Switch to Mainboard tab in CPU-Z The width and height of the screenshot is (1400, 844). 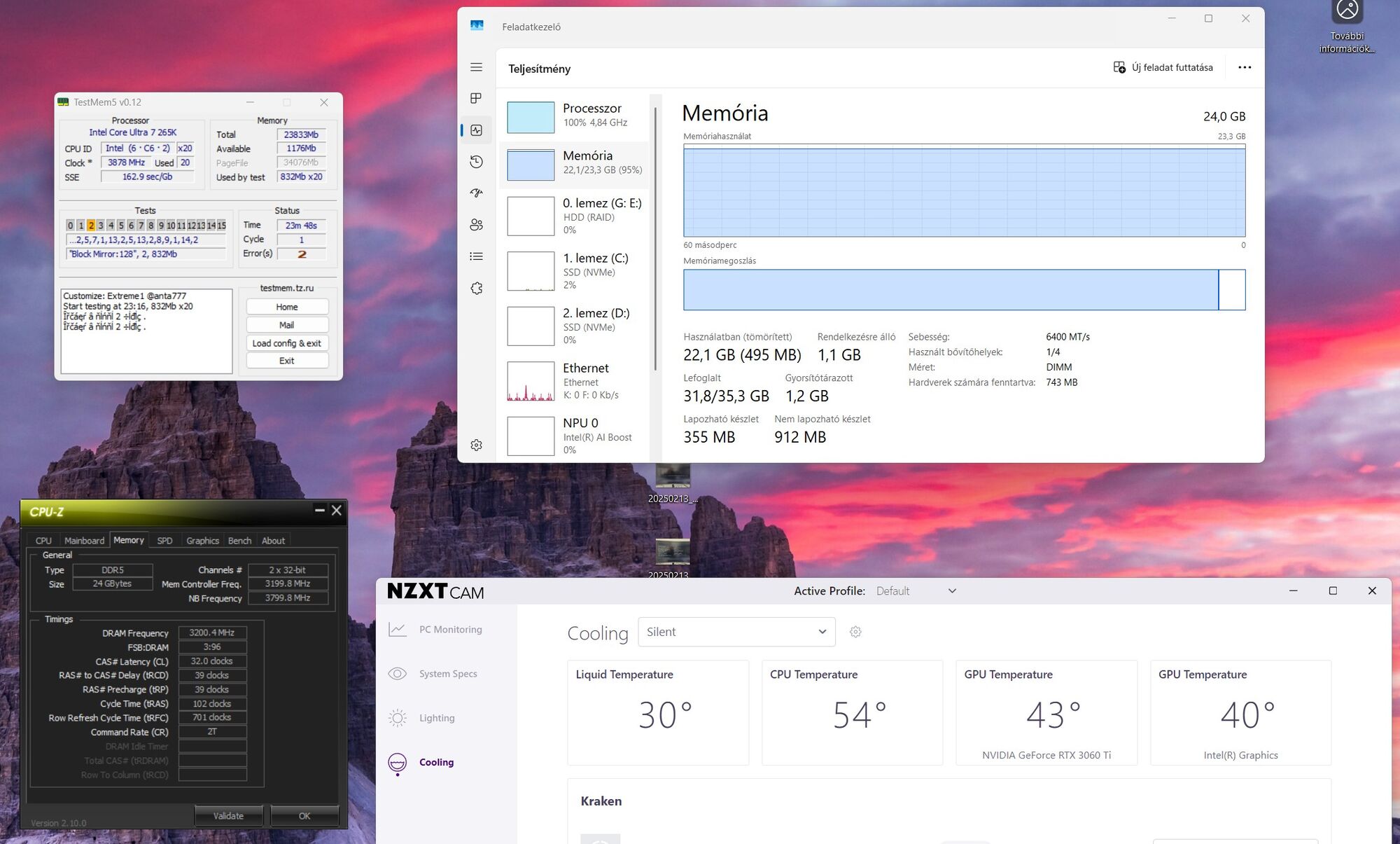tap(84, 541)
